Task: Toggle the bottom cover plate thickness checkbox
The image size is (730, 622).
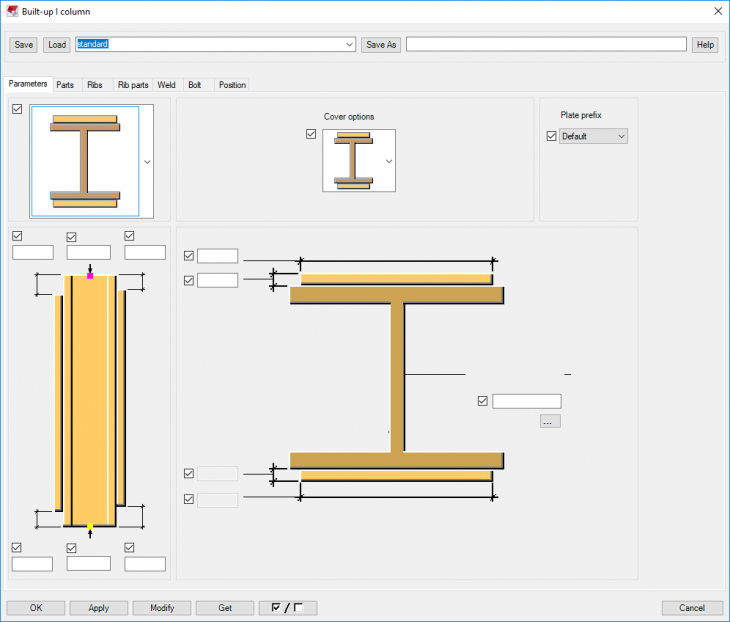Action: click(x=189, y=473)
